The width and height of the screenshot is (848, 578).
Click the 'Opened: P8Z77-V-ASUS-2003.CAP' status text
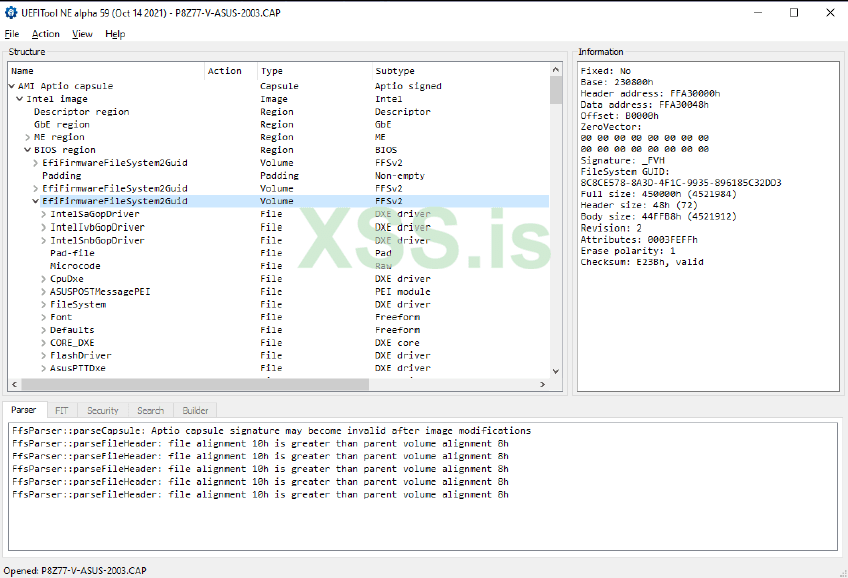pyautogui.click(x=75, y=570)
